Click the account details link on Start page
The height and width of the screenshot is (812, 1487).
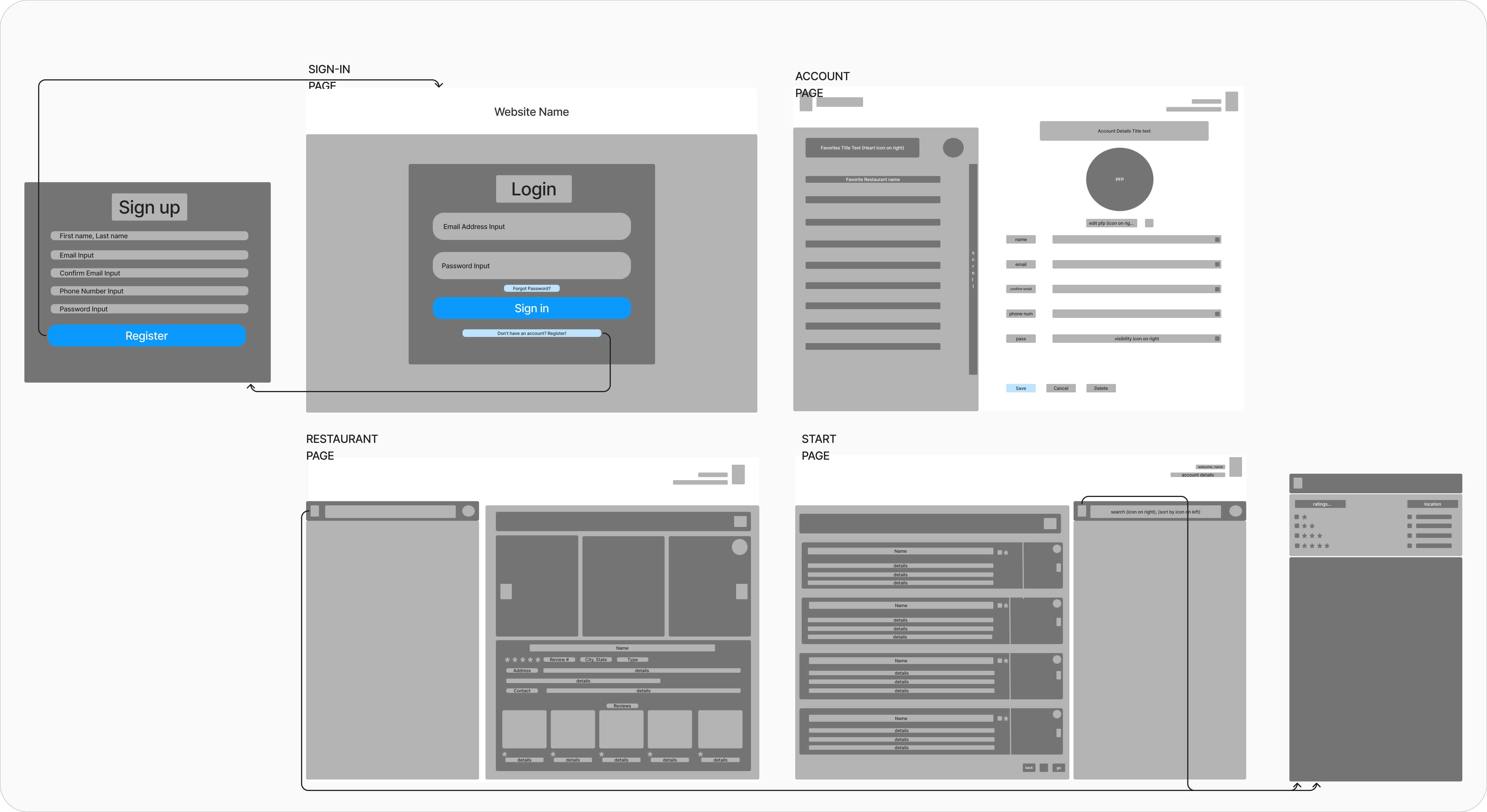[x=1198, y=475]
